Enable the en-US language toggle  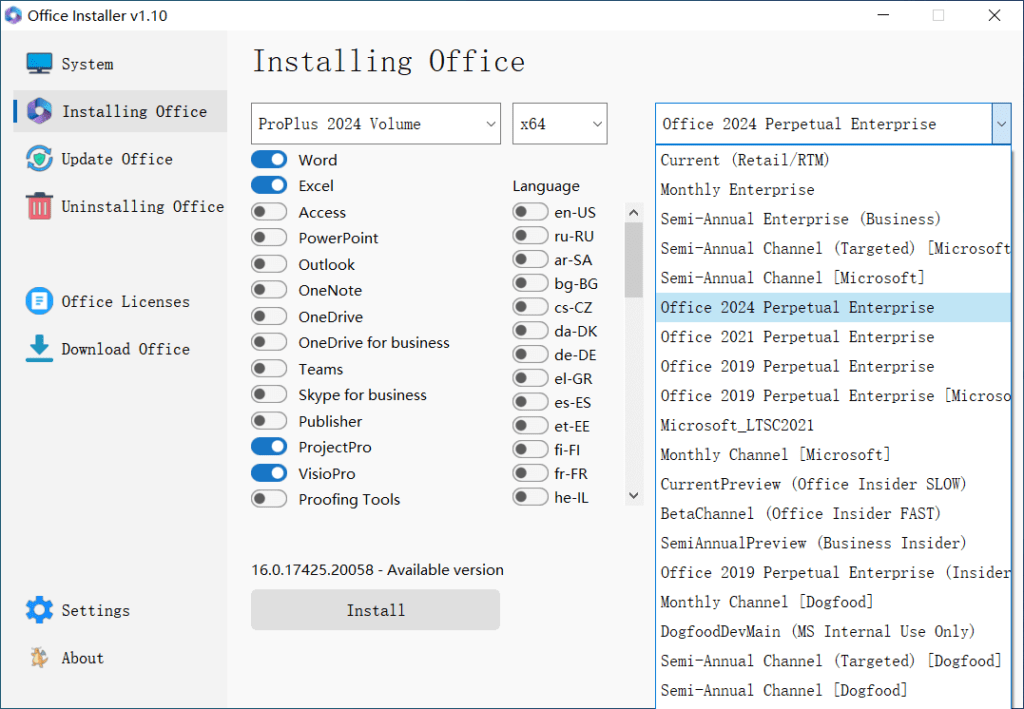pyautogui.click(x=530, y=212)
